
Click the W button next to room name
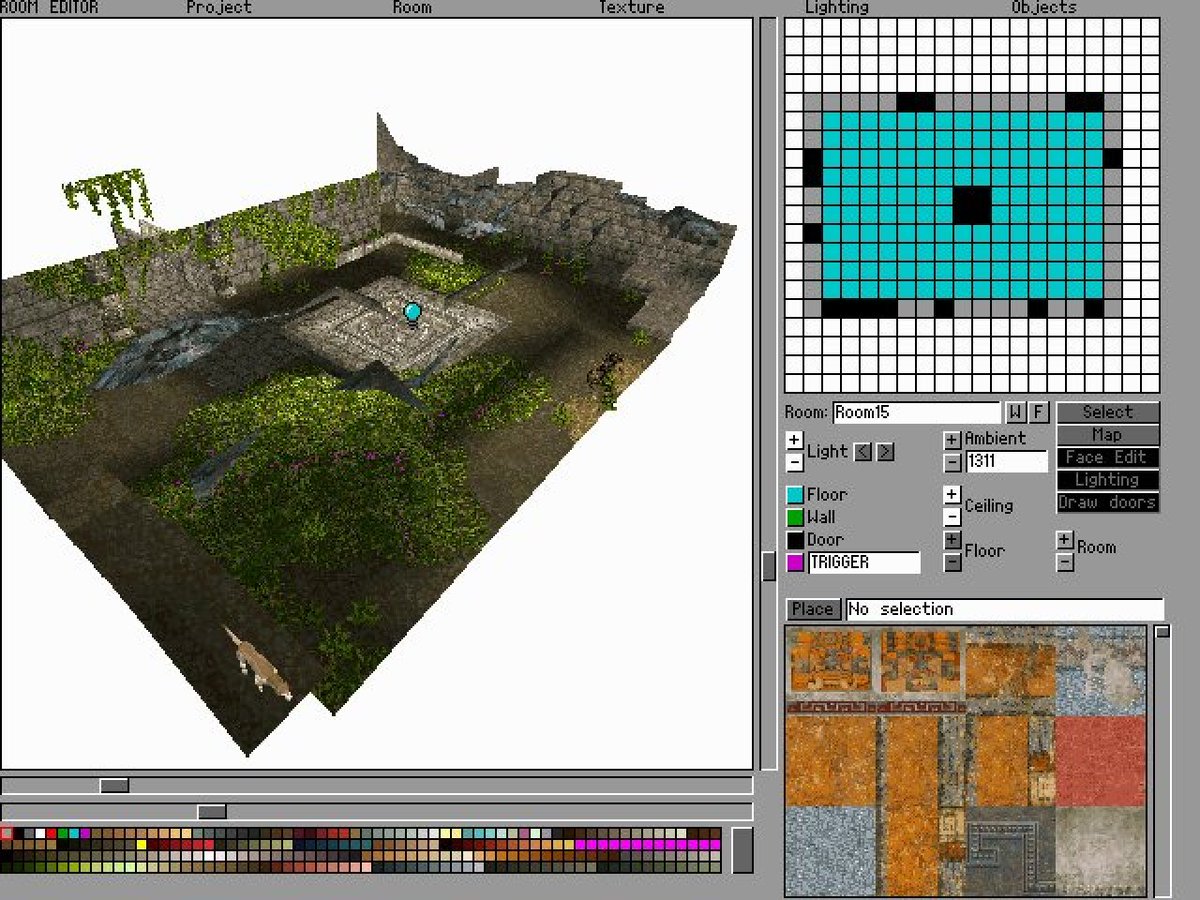tap(1015, 412)
